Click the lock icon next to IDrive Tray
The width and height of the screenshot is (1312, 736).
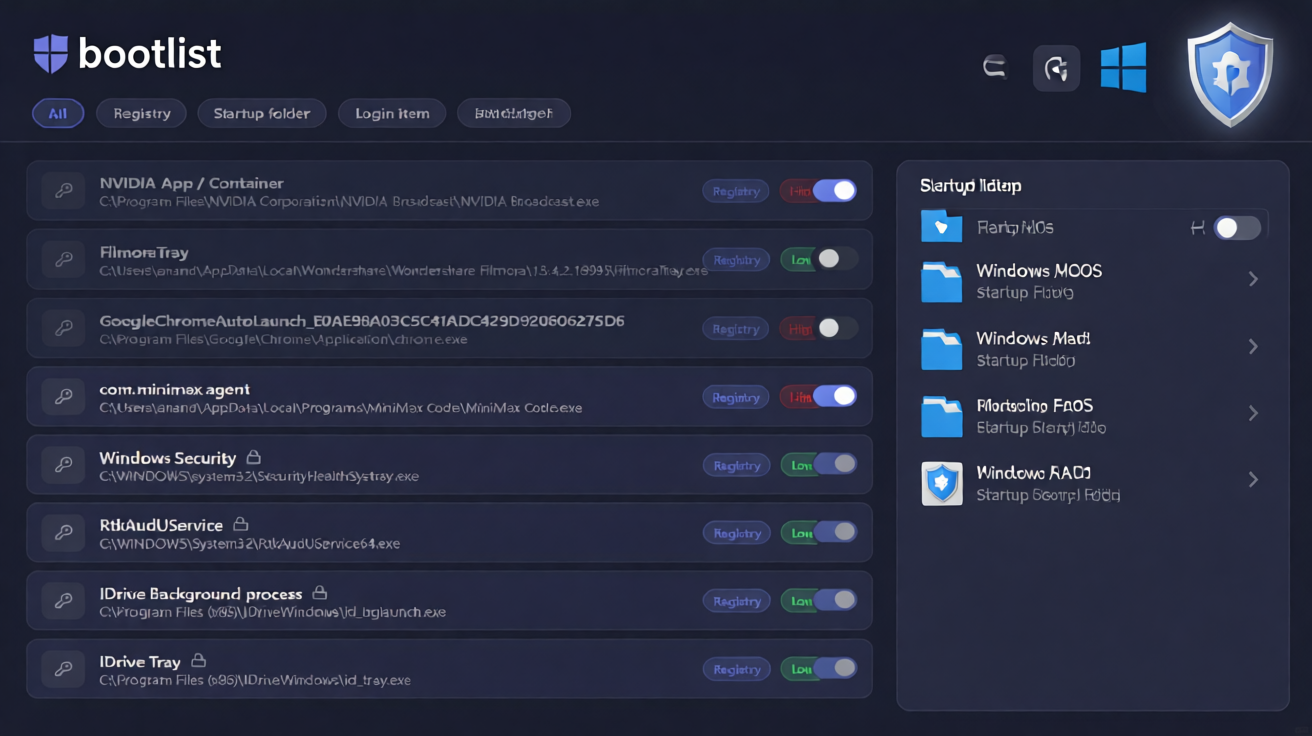tap(198, 660)
